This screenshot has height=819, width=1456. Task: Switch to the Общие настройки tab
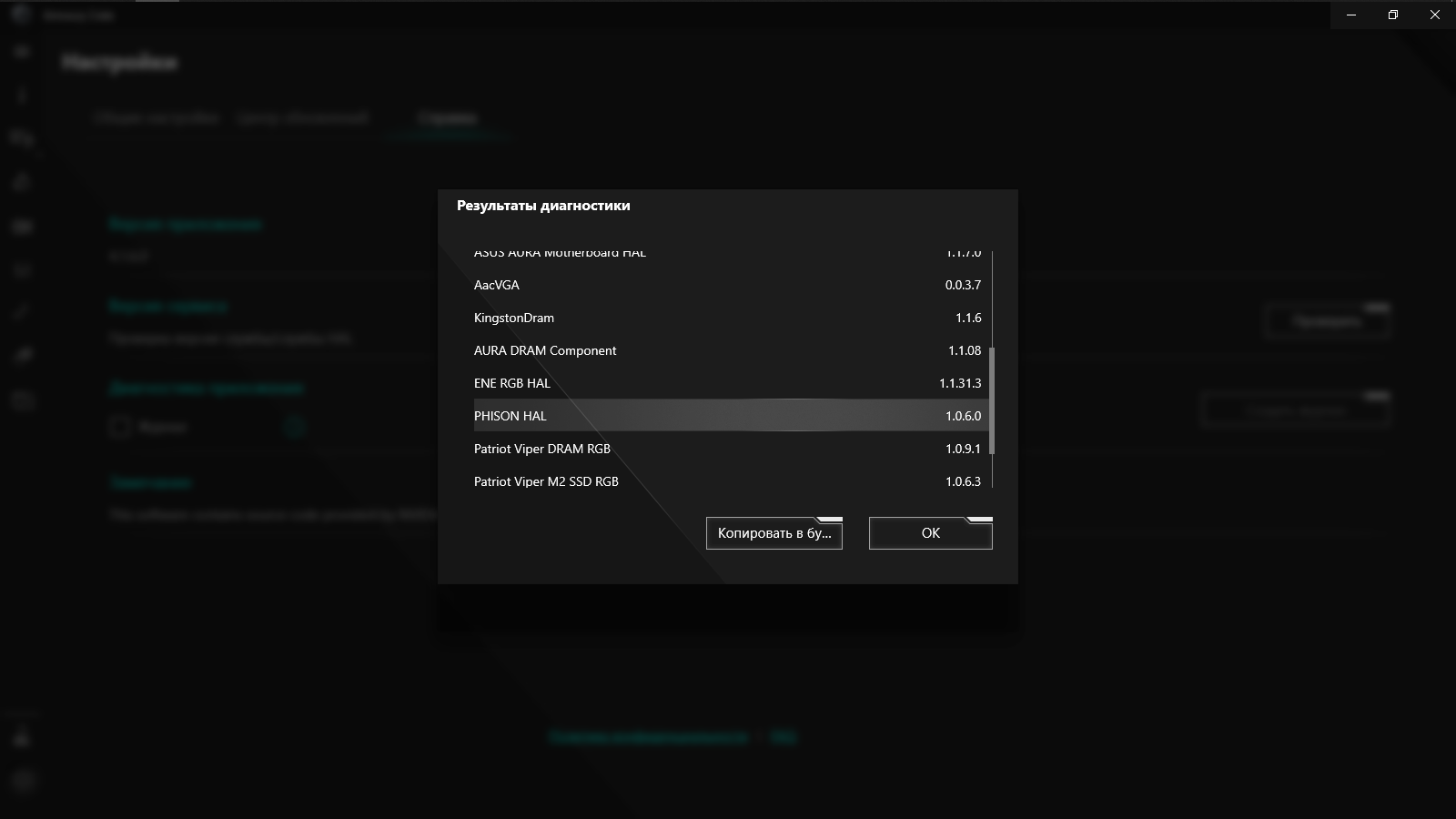[157, 117]
